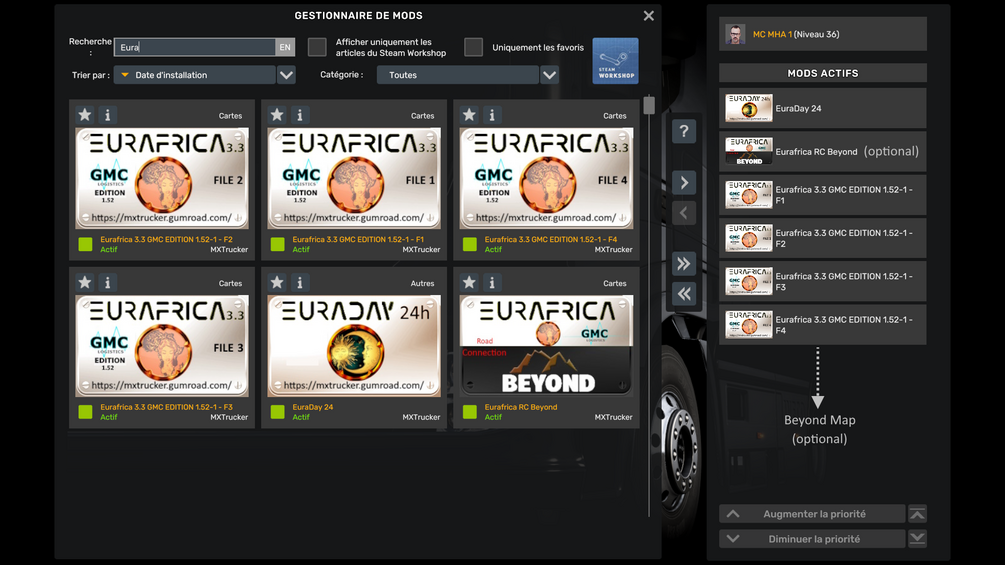This screenshot has height=565, width=1005.
Task: Toggle Uniquement les favoris checkbox
Action: tap(473, 47)
